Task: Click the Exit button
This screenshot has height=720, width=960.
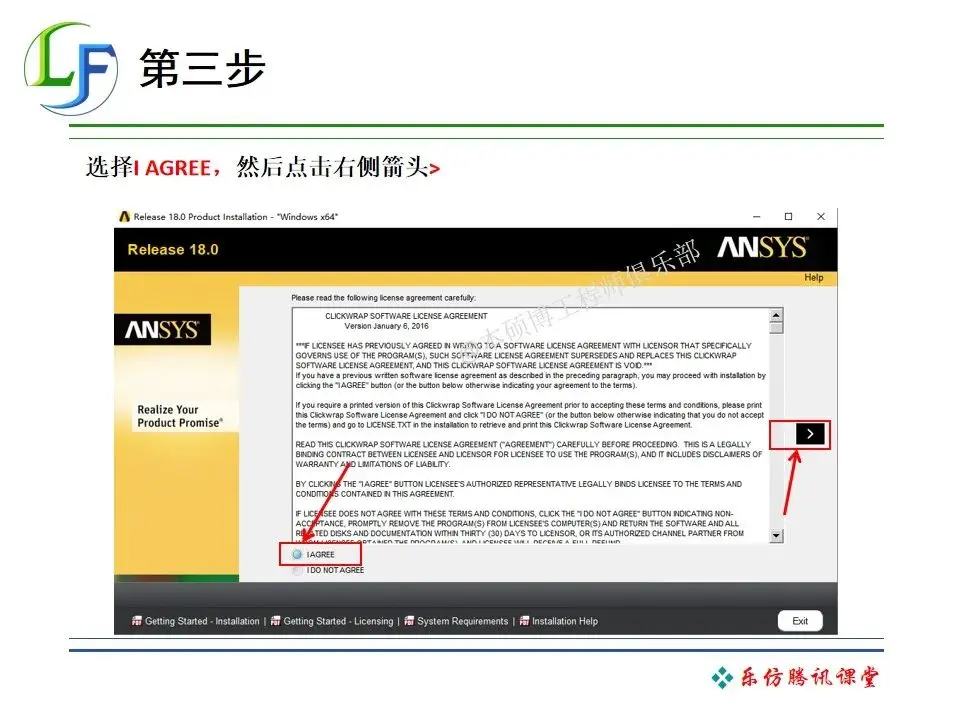Action: pos(800,621)
